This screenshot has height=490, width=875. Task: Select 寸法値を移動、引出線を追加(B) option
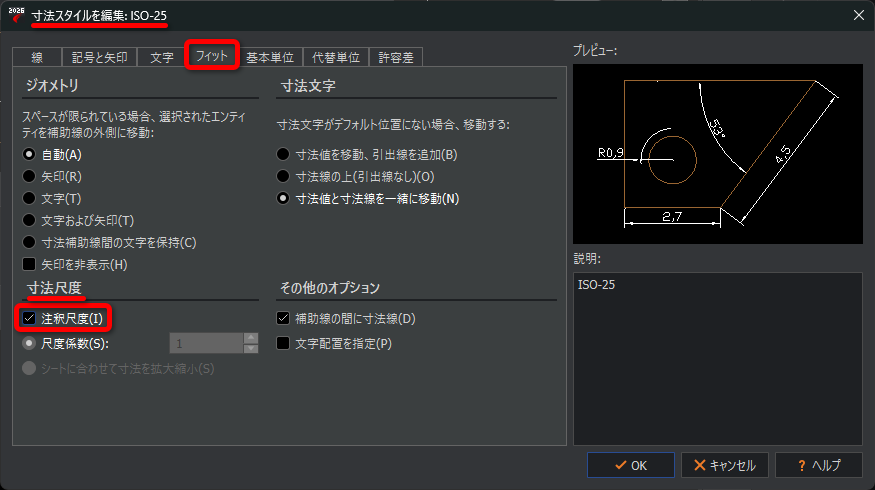click(x=284, y=155)
